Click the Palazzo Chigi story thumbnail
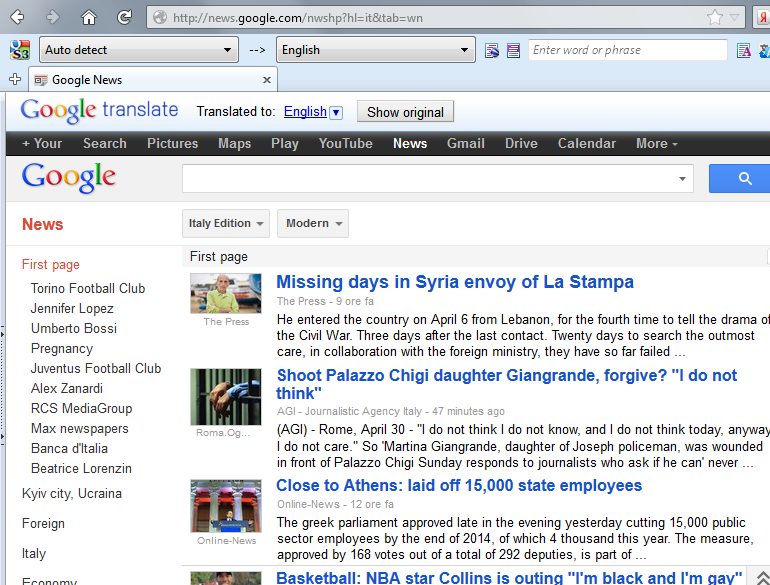The width and height of the screenshot is (770, 585). pos(226,397)
